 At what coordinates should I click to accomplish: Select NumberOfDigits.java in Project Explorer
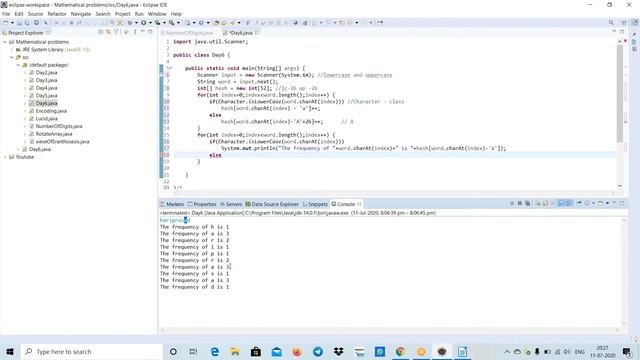point(58,127)
